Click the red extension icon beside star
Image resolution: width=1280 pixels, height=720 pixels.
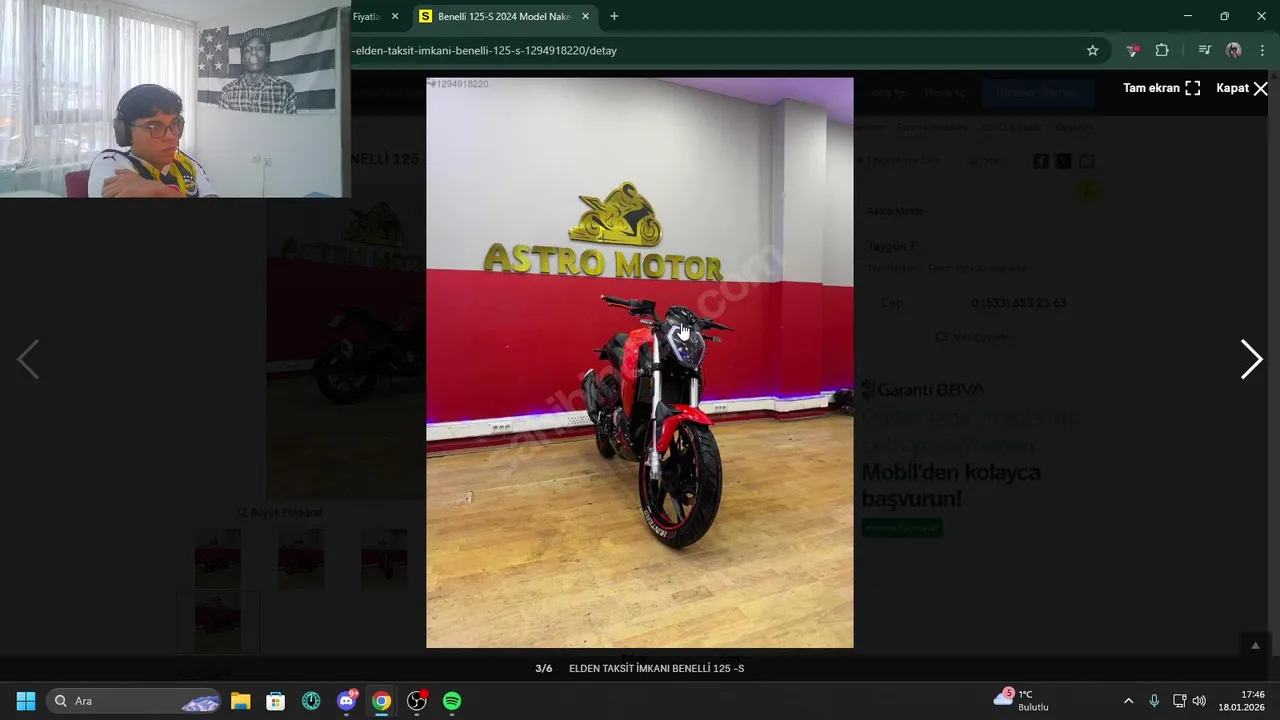1132,50
